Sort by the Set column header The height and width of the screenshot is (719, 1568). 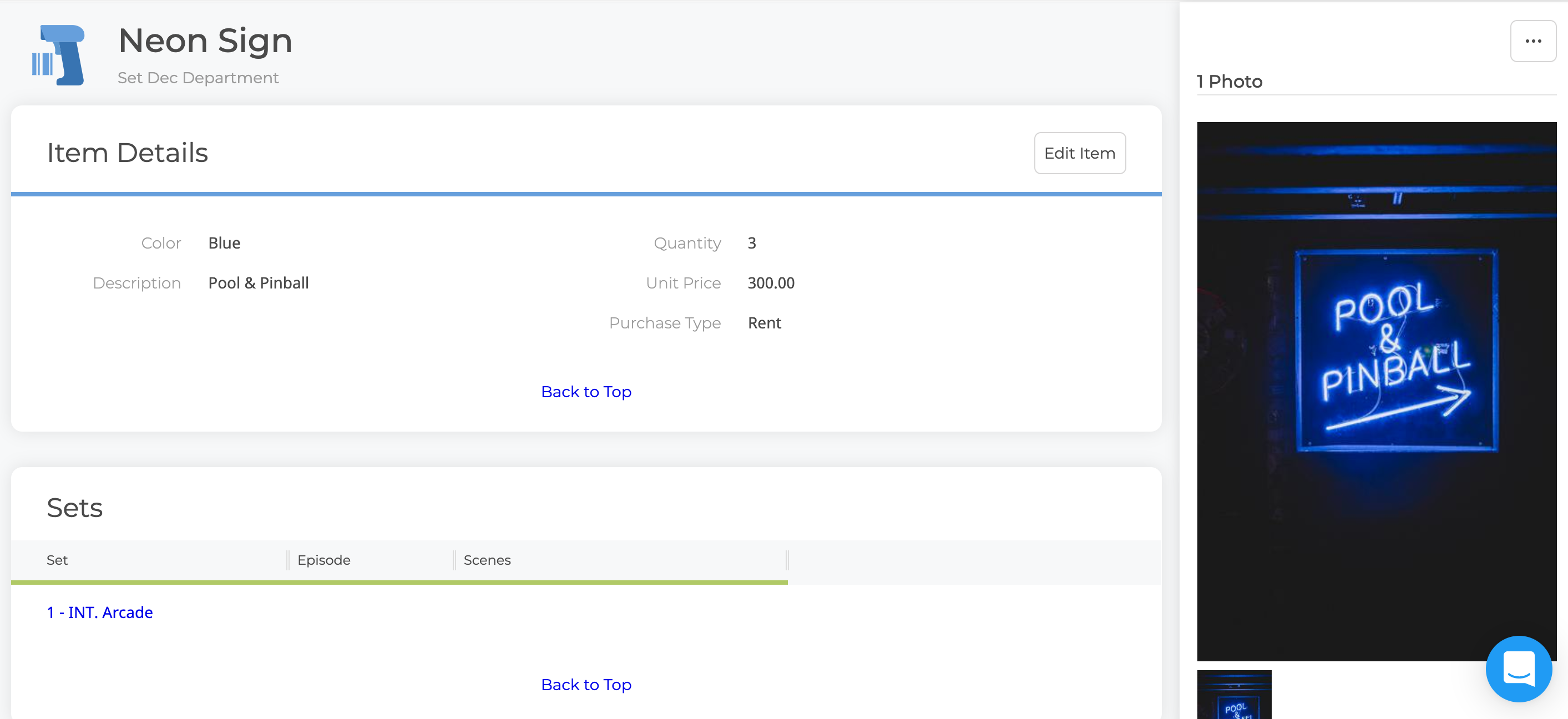coord(57,559)
